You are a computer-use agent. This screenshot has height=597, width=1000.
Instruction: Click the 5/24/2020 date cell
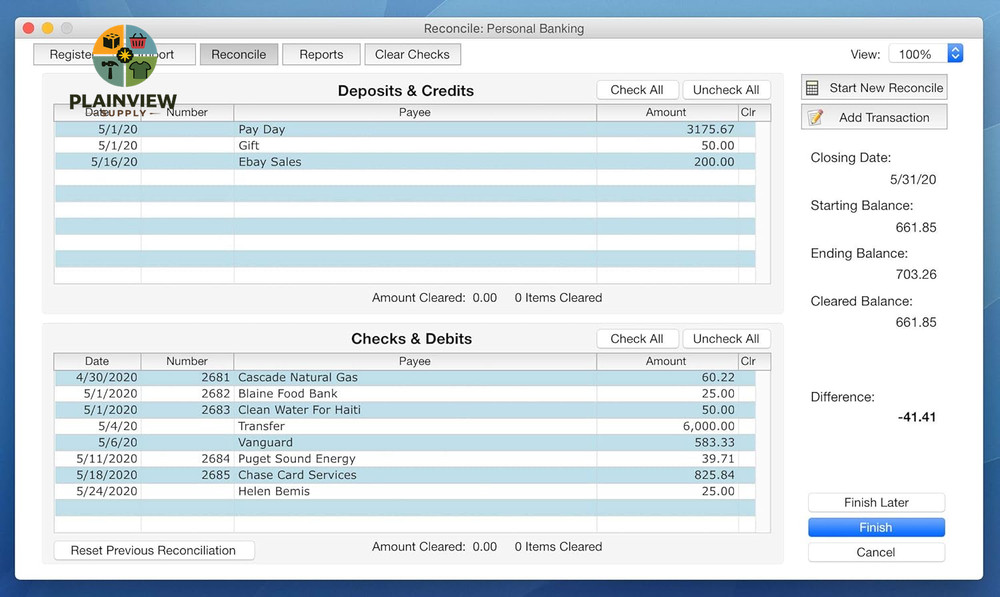coord(107,491)
